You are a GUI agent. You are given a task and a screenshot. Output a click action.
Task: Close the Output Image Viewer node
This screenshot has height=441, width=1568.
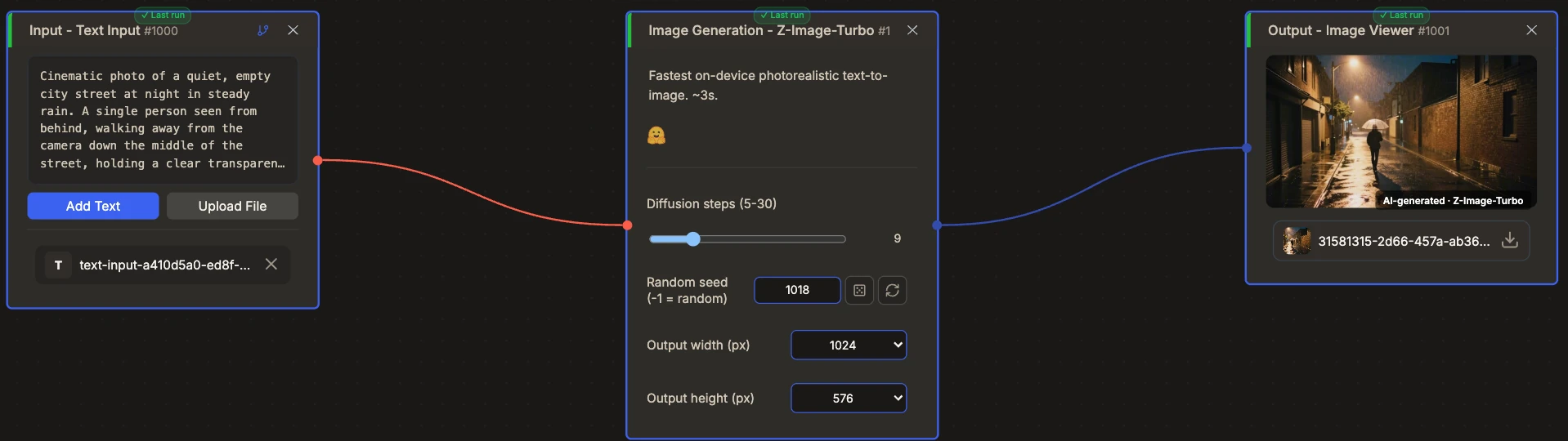click(1532, 30)
